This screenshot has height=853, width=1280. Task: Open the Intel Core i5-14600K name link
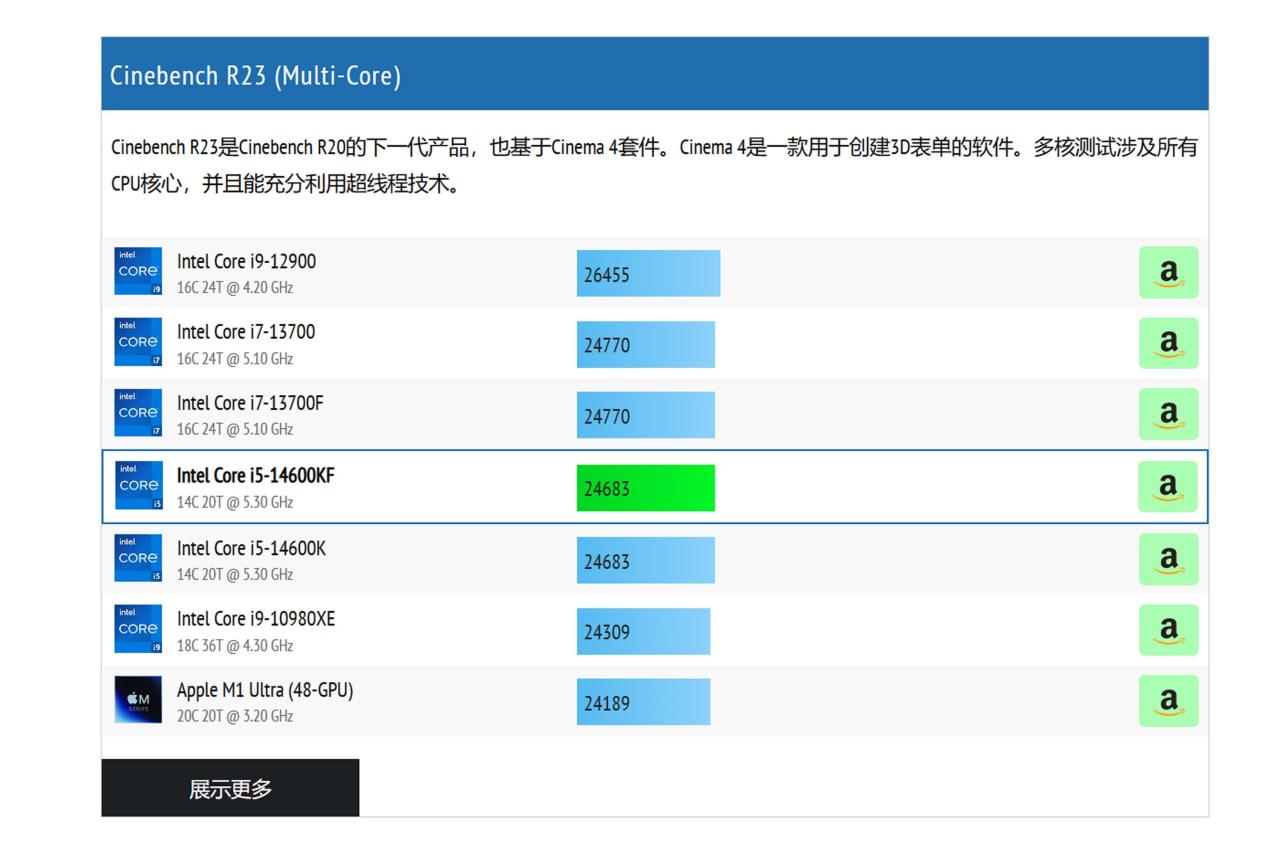click(x=251, y=548)
